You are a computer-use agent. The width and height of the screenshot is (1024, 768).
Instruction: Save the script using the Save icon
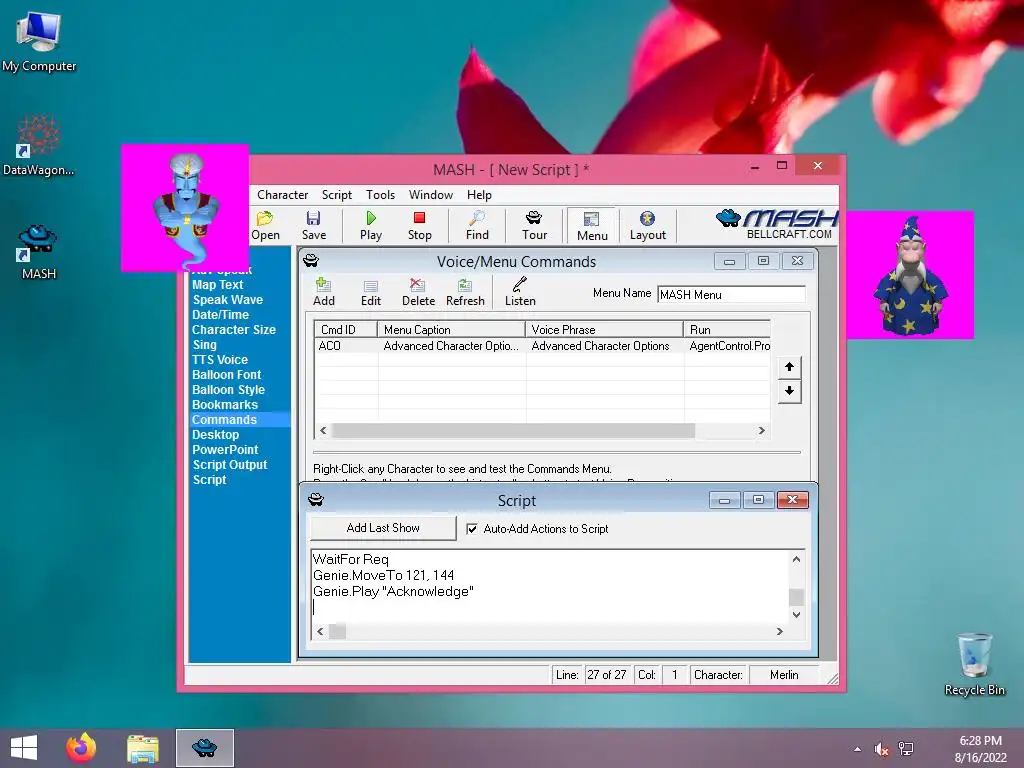point(313,225)
